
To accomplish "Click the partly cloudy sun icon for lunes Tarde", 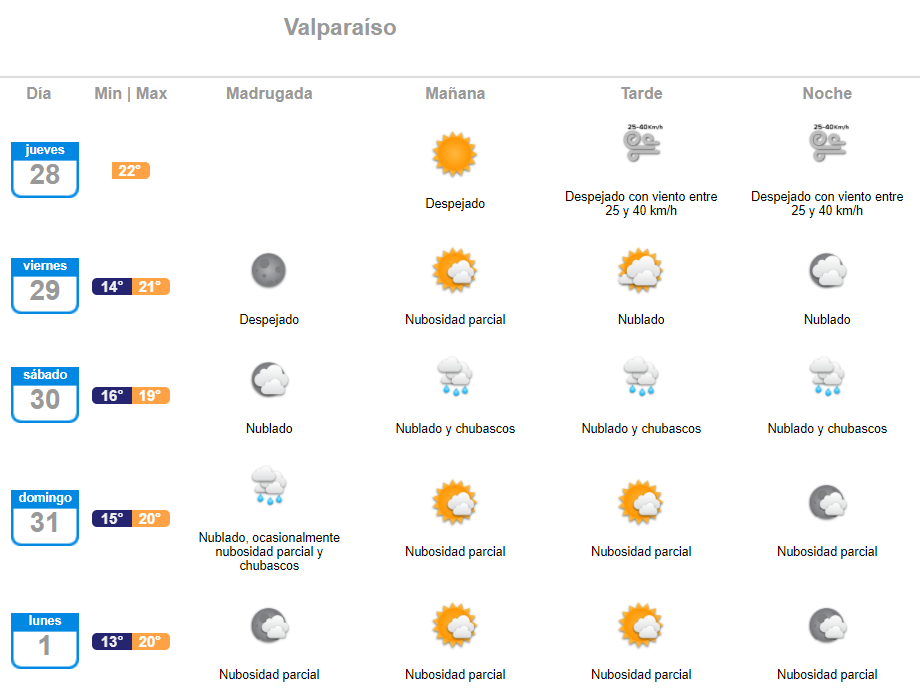I will click(x=641, y=625).
